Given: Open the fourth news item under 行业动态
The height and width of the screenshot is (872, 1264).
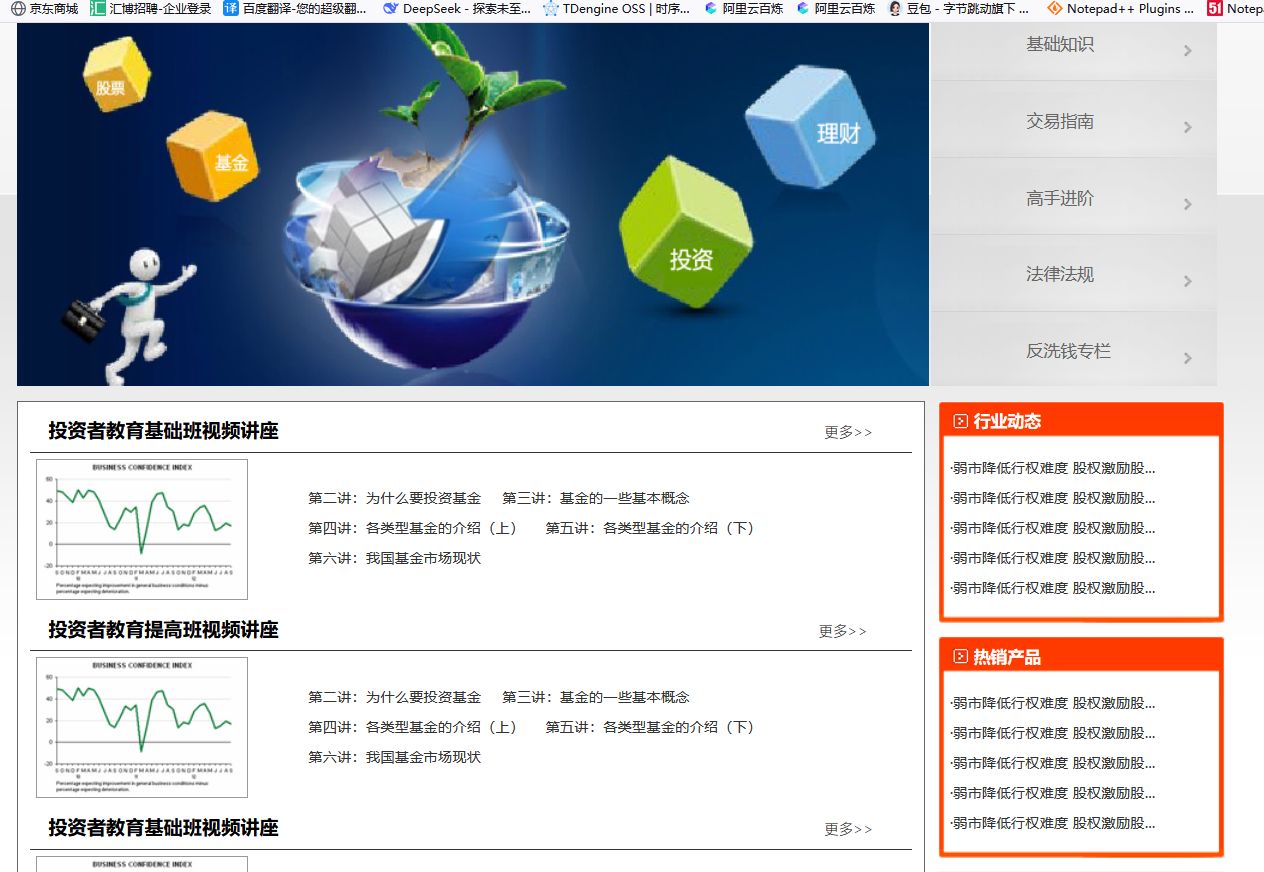Looking at the screenshot, I should [1053, 558].
